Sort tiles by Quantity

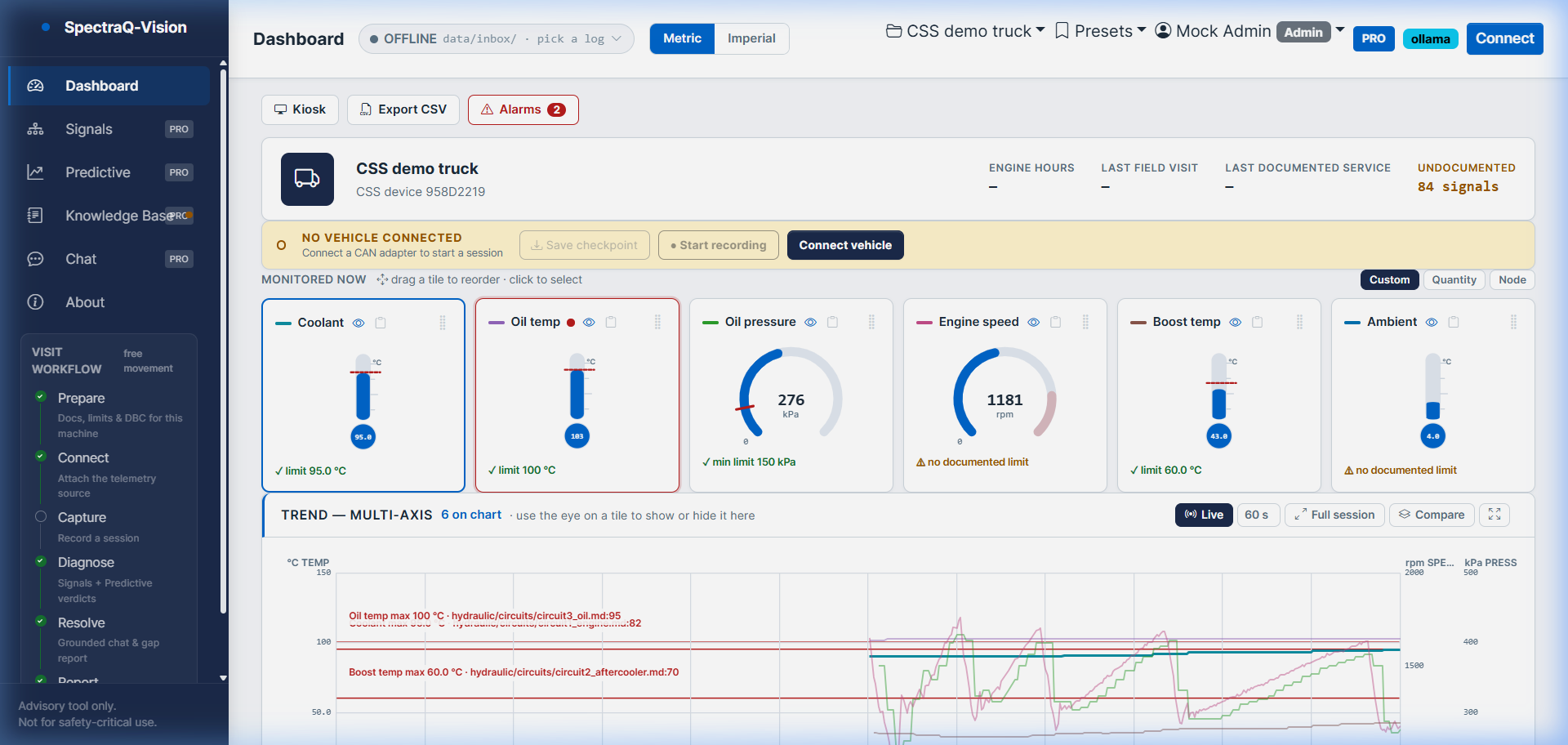(1454, 279)
